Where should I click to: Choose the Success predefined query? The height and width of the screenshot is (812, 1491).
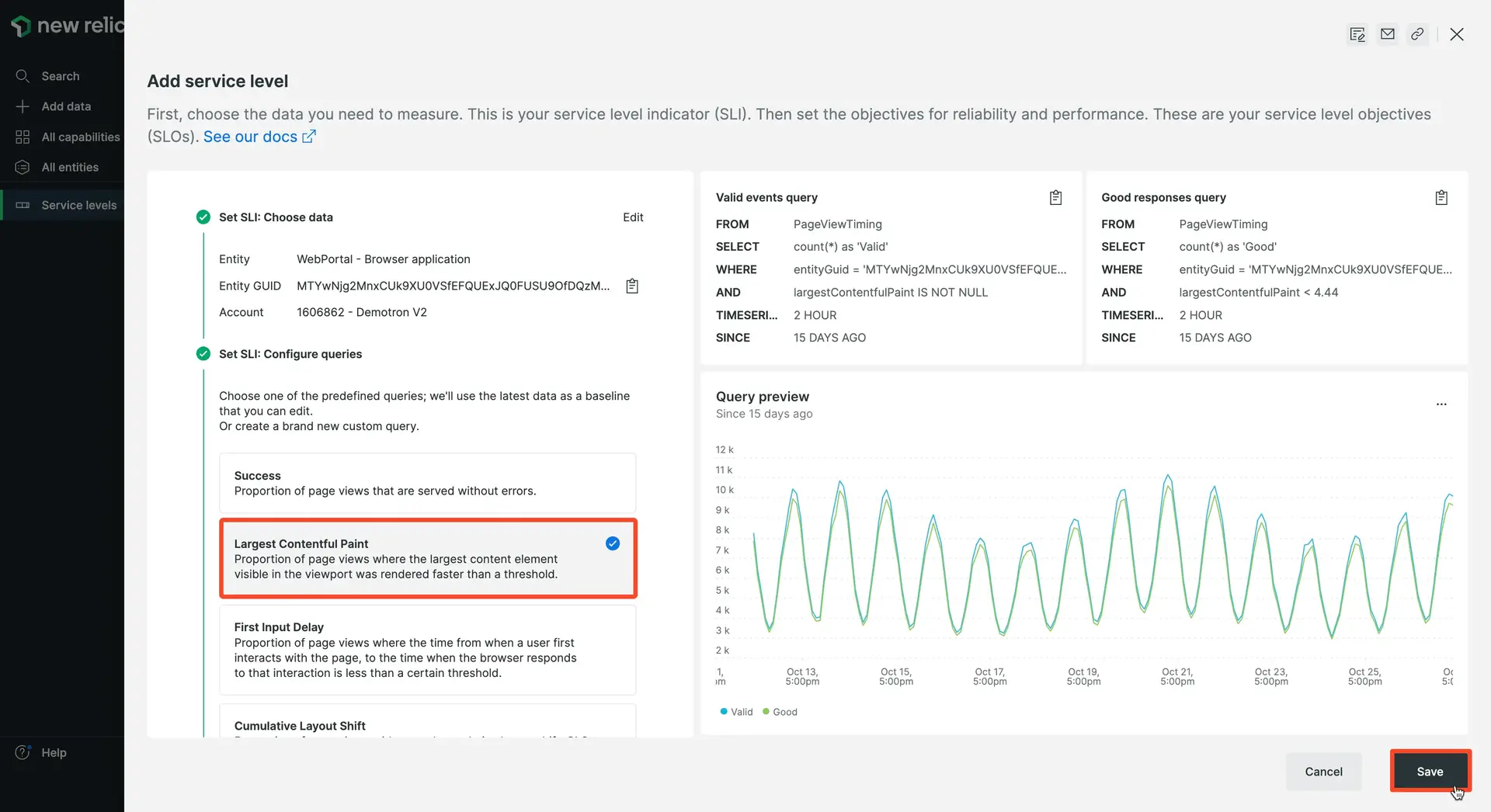click(427, 483)
